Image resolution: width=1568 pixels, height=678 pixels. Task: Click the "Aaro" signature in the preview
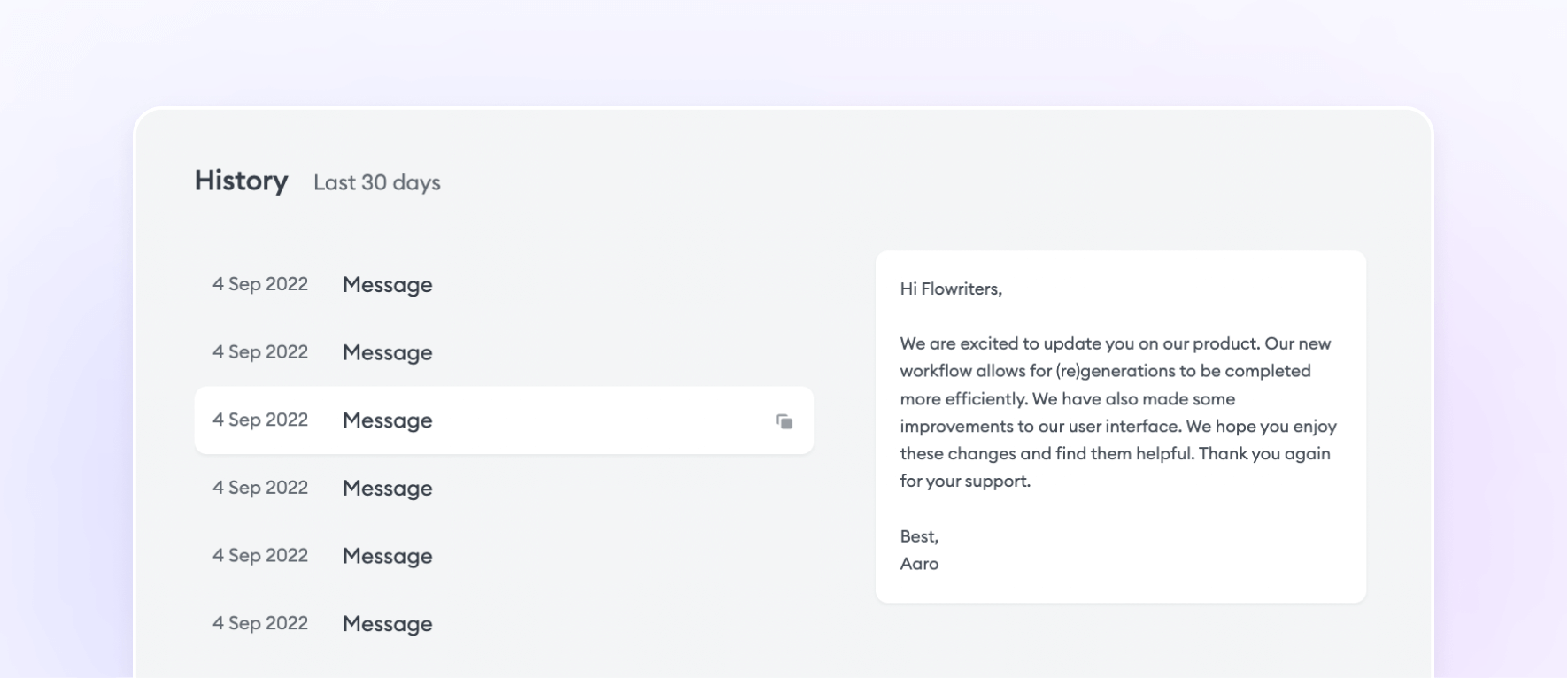click(x=919, y=564)
